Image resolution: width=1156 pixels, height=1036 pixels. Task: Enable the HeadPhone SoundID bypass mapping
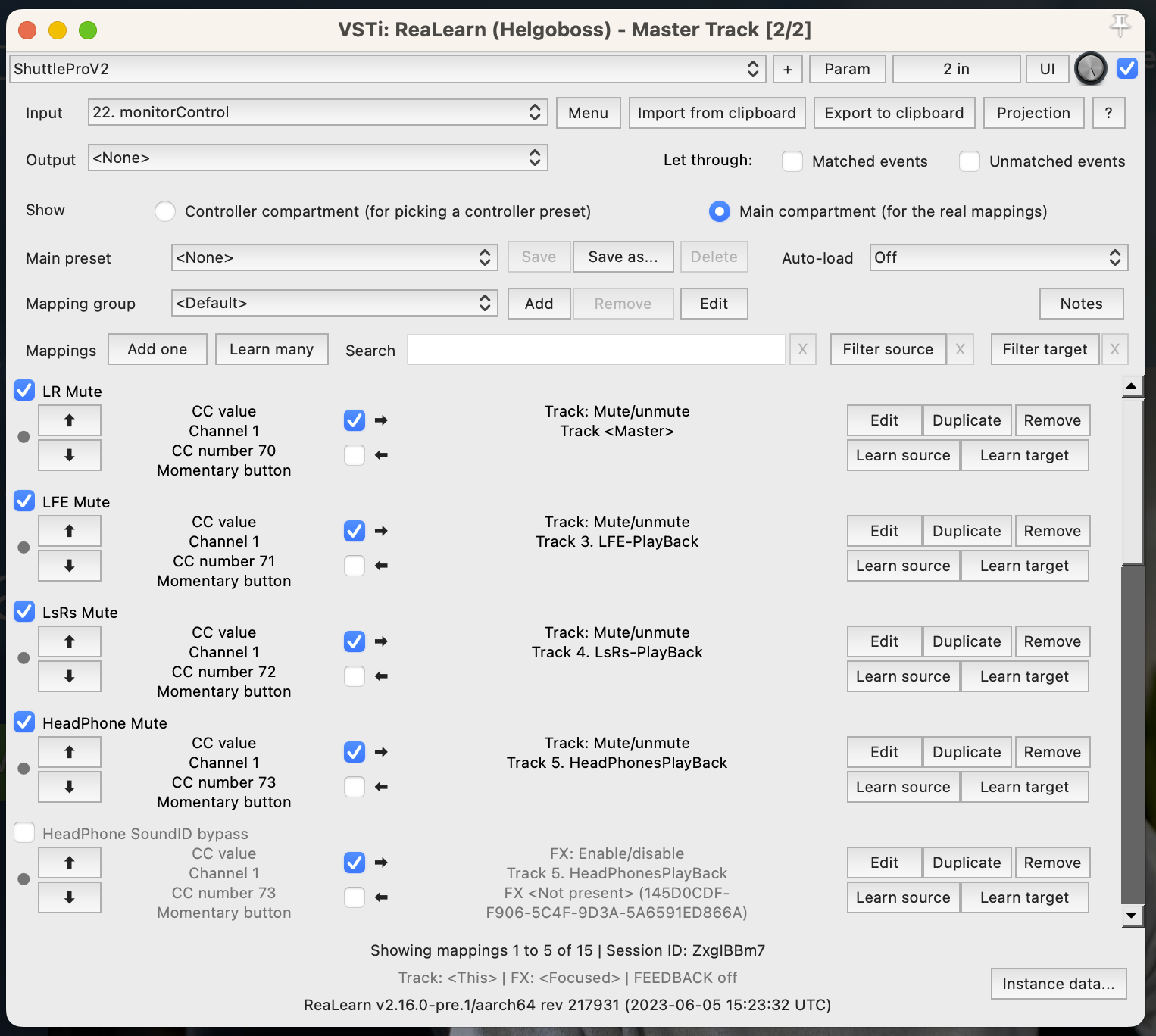tap(24, 832)
